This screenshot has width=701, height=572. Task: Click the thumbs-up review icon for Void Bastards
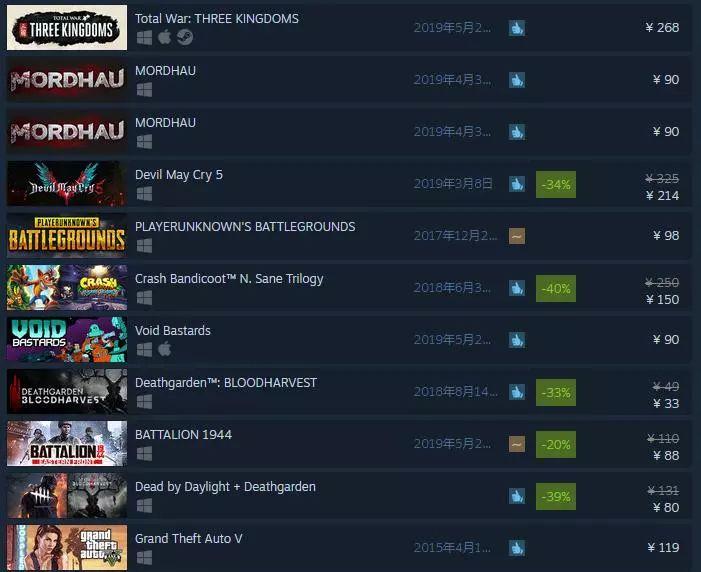coord(517,340)
